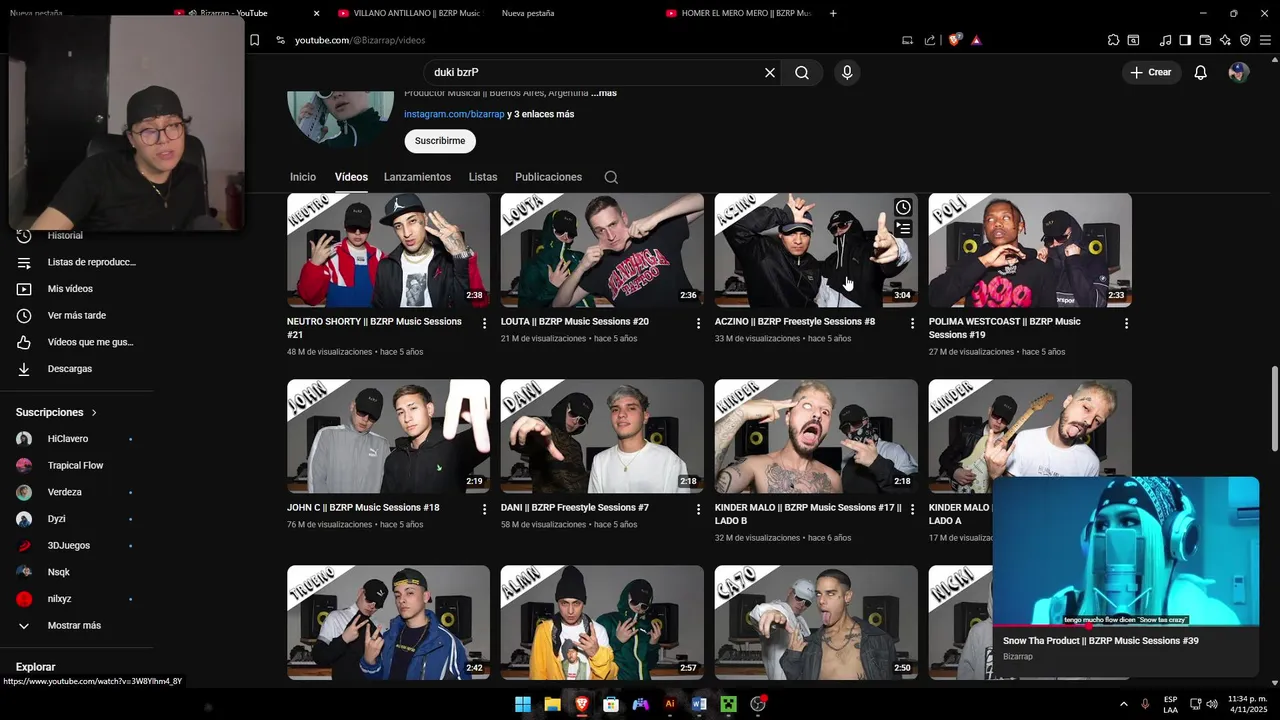
Task: Open KINDER MALO LADO B video thumbnail
Action: [x=816, y=436]
